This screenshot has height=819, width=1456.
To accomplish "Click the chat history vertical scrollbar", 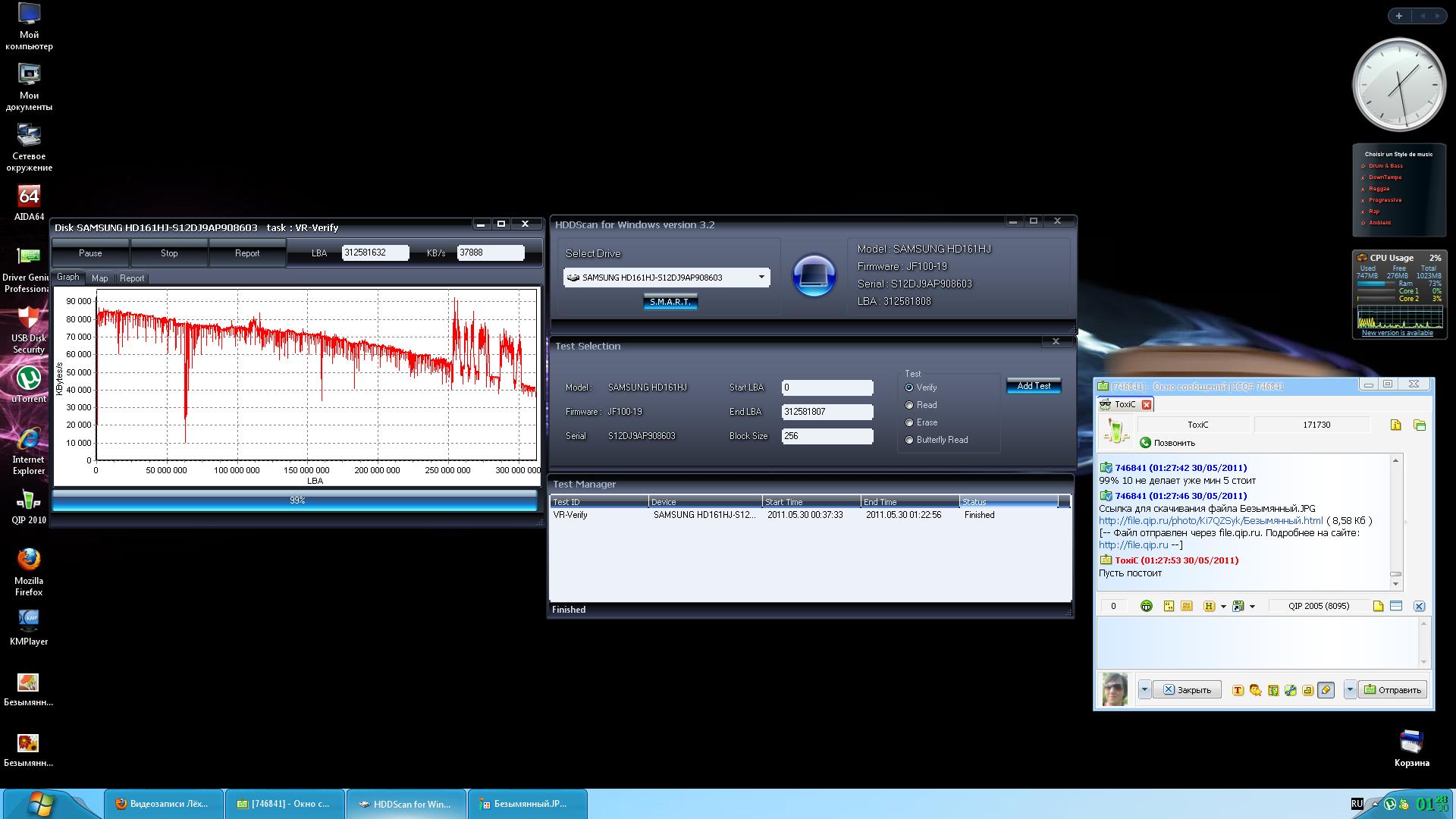I will click(1395, 522).
